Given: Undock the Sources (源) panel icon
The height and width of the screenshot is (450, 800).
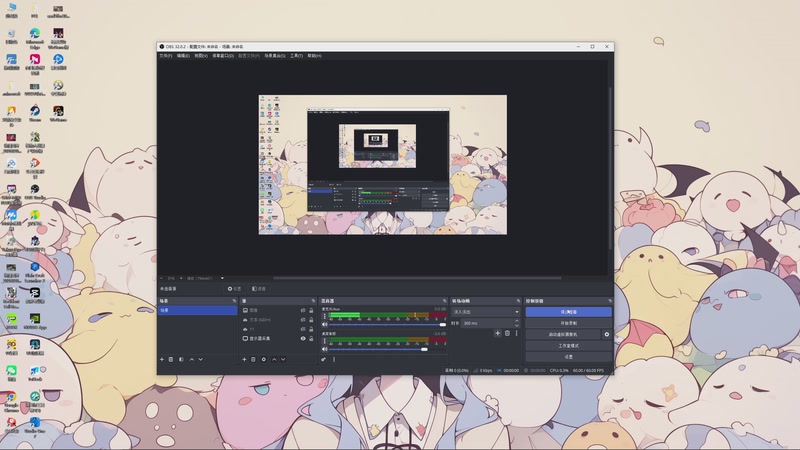Looking at the screenshot, I should click(313, 301).
